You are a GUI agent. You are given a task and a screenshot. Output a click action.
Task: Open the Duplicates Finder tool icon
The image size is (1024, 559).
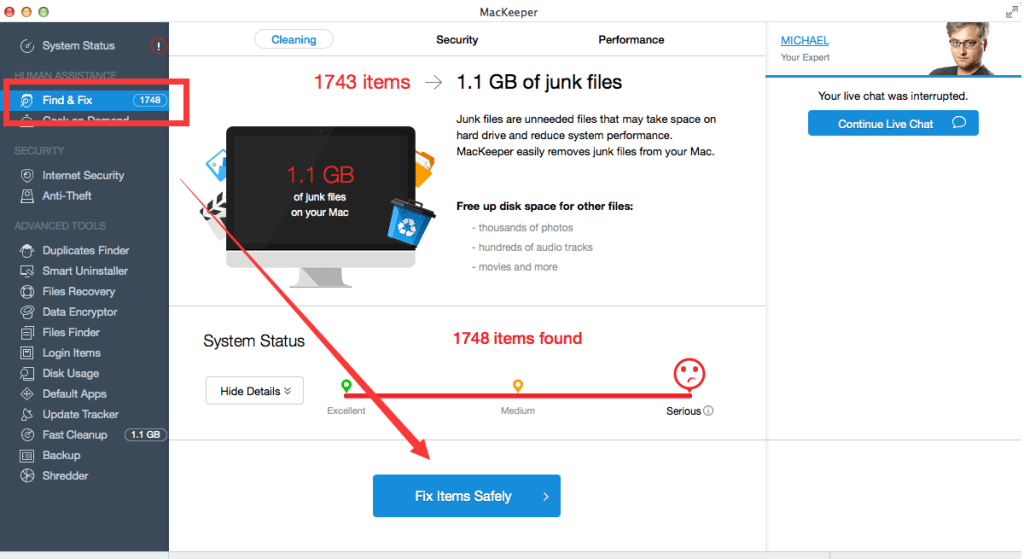[27, 251]
